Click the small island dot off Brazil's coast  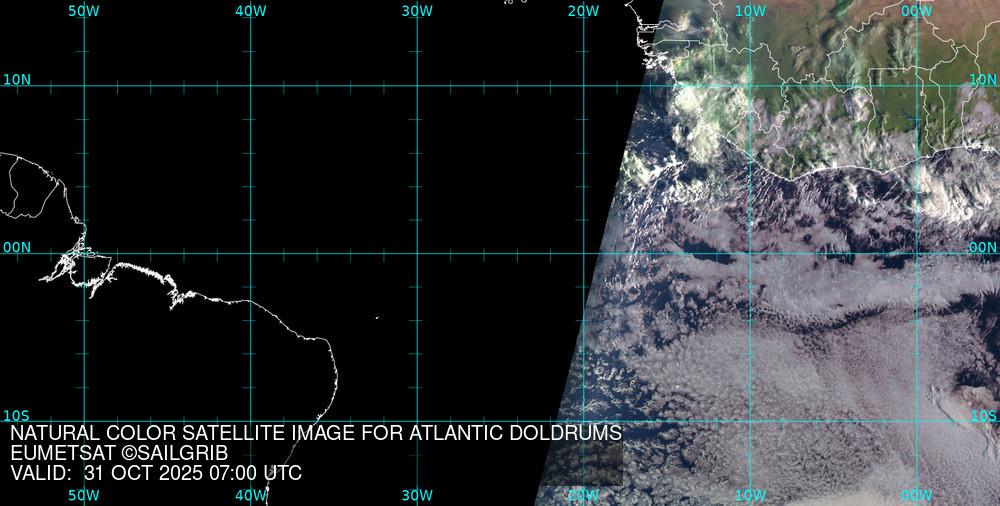[x=377, y=319]
